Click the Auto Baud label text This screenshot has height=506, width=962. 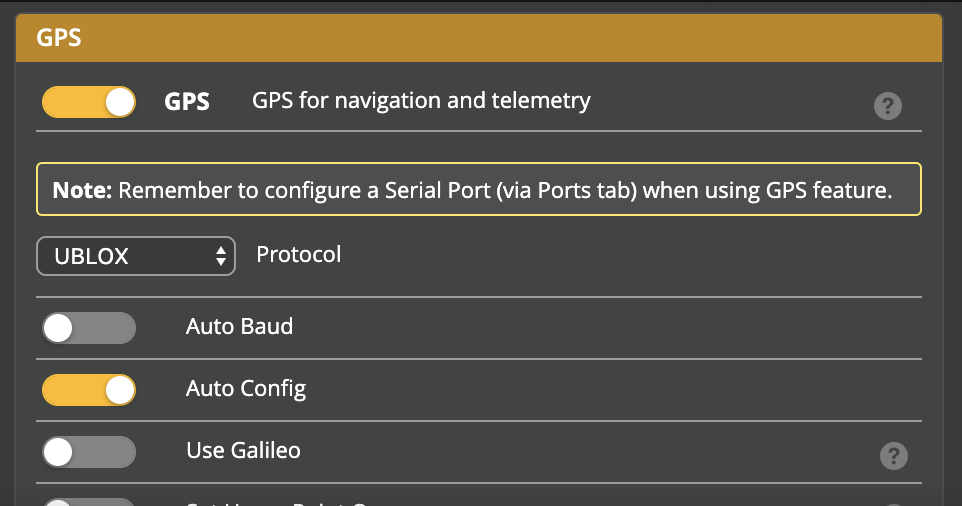[239, 327]
